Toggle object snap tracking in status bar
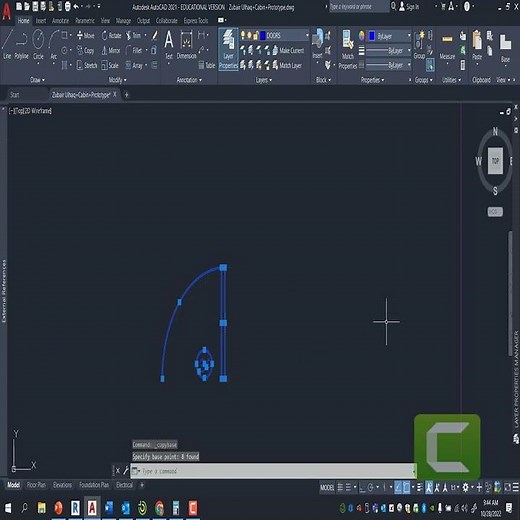Image resolution: width=520 pixels, height=520 pixels. 398,488
